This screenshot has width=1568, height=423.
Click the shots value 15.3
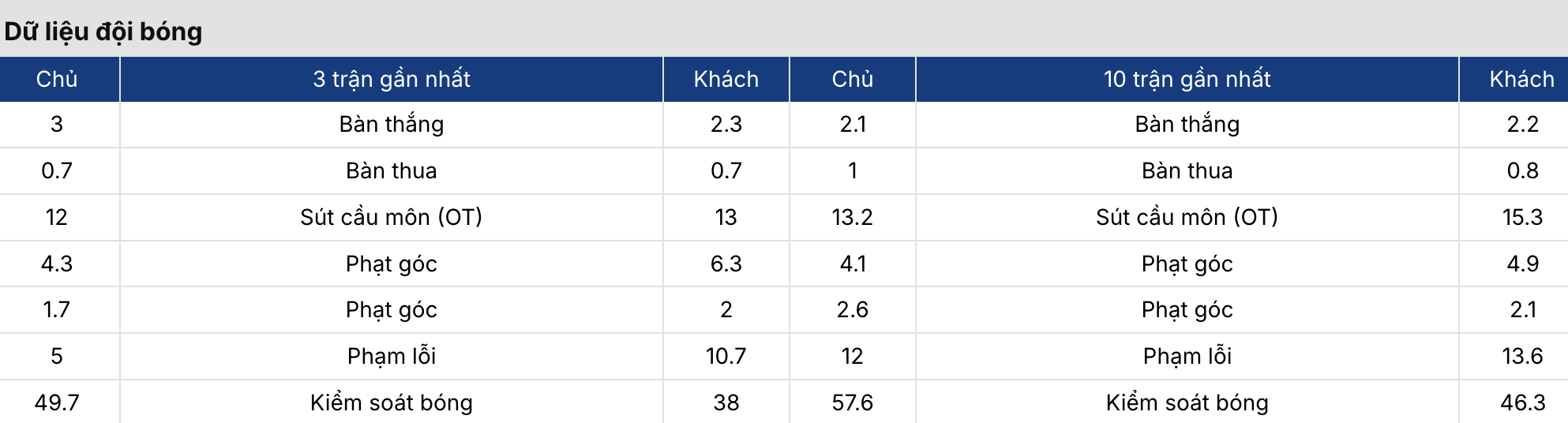tap(1523, 217)
